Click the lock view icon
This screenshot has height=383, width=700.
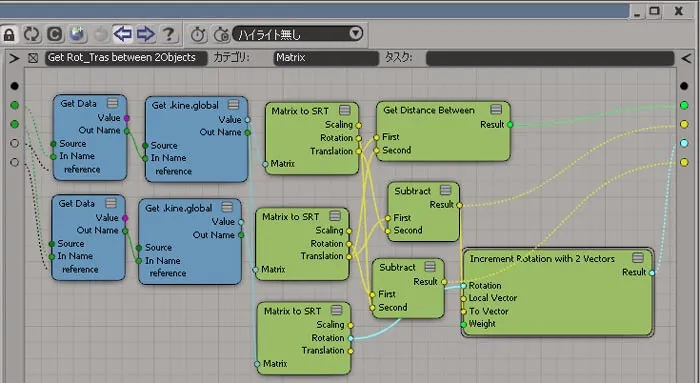click(9, 34)
